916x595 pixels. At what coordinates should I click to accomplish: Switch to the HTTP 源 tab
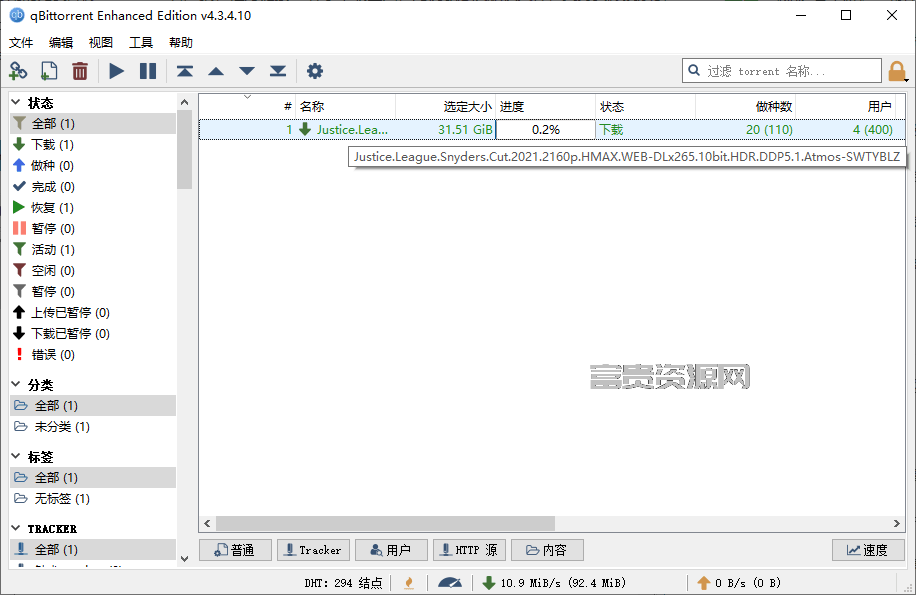(x=469, y=550)
